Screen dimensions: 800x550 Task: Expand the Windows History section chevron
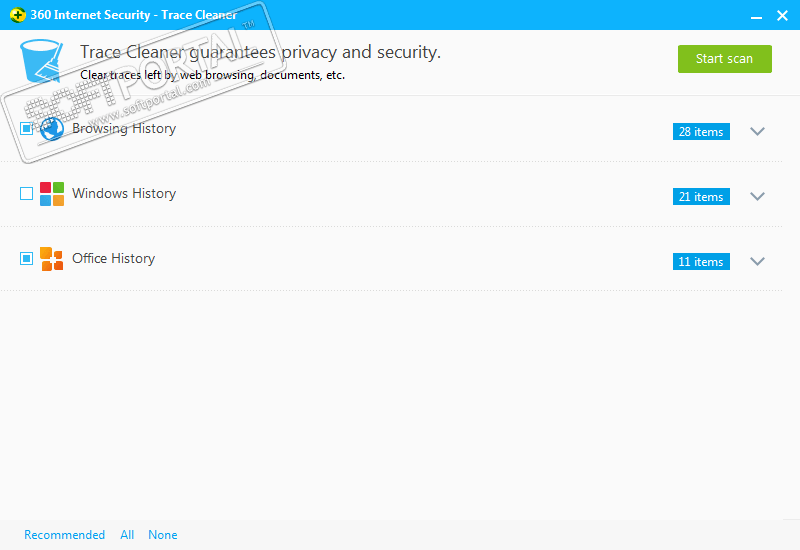coord(757,196)
